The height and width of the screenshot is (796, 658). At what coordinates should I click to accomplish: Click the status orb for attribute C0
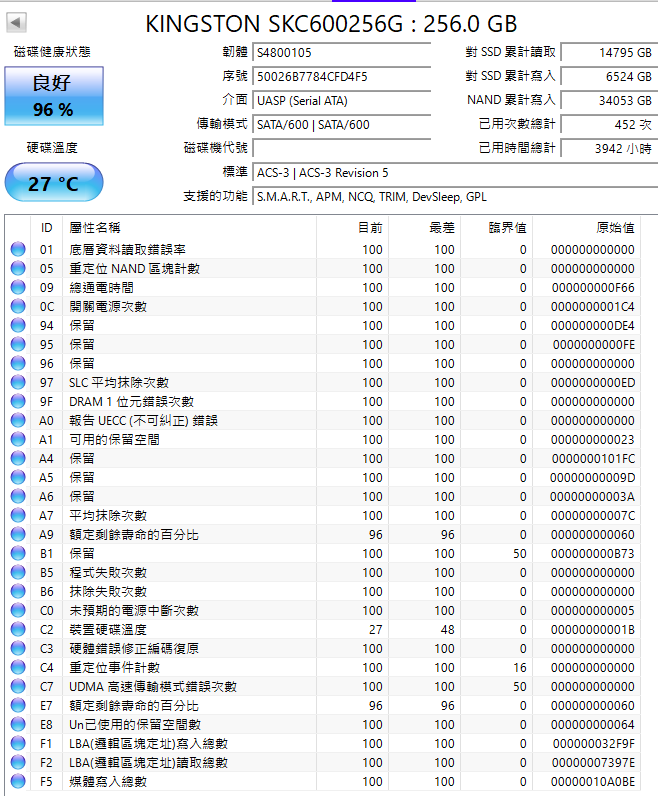pos(18,610)
